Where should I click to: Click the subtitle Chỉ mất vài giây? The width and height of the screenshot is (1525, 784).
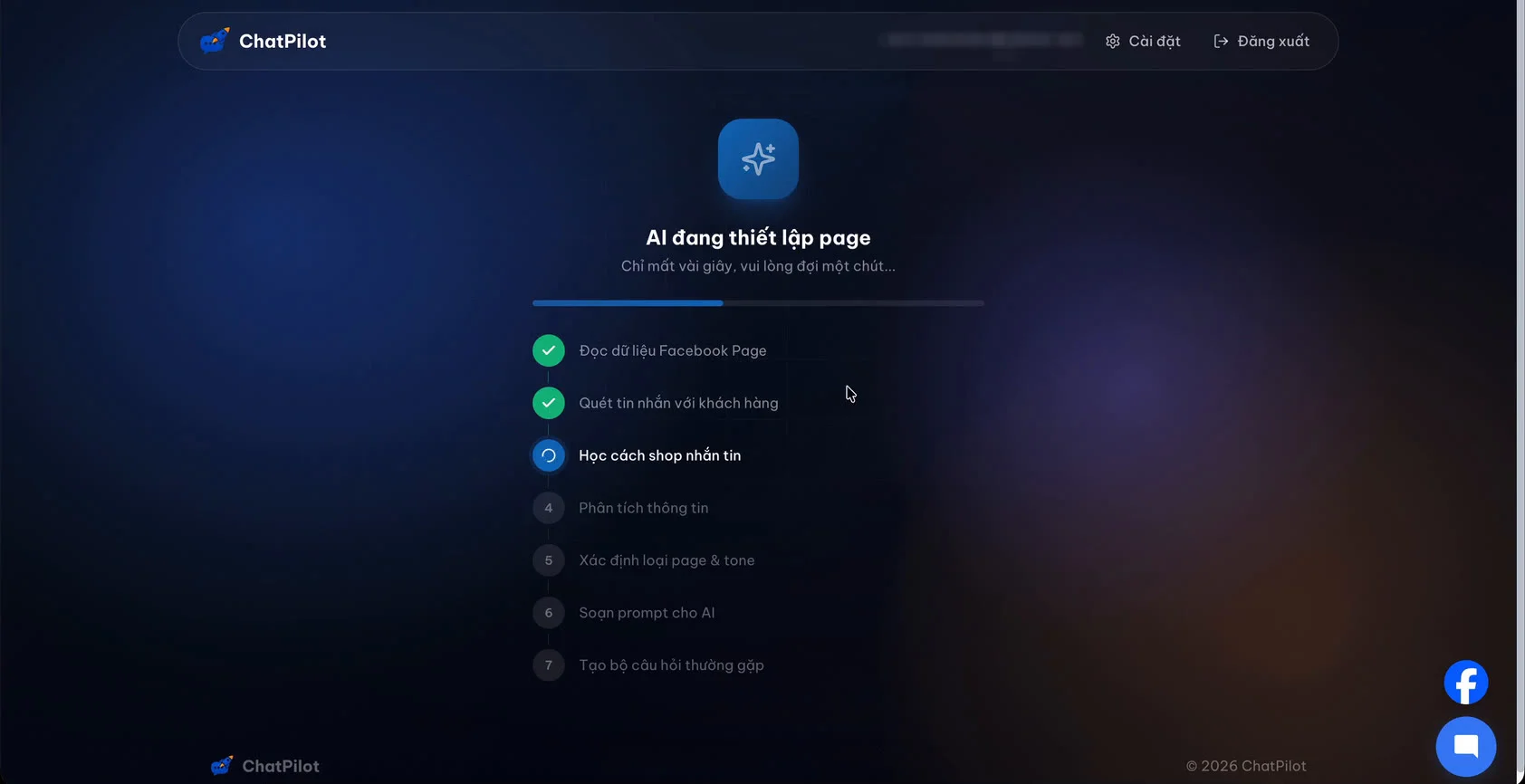[x=758, y=266]
